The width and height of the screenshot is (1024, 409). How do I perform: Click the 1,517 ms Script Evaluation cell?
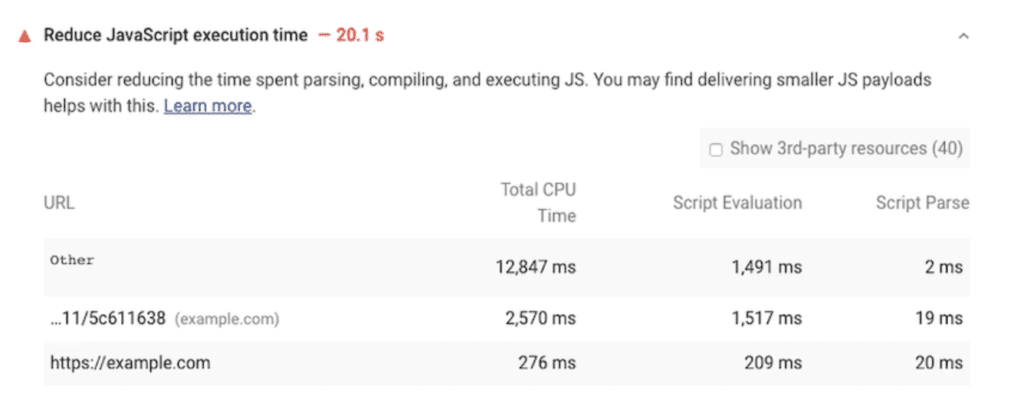pyautogui.click(x=766, y=319)
